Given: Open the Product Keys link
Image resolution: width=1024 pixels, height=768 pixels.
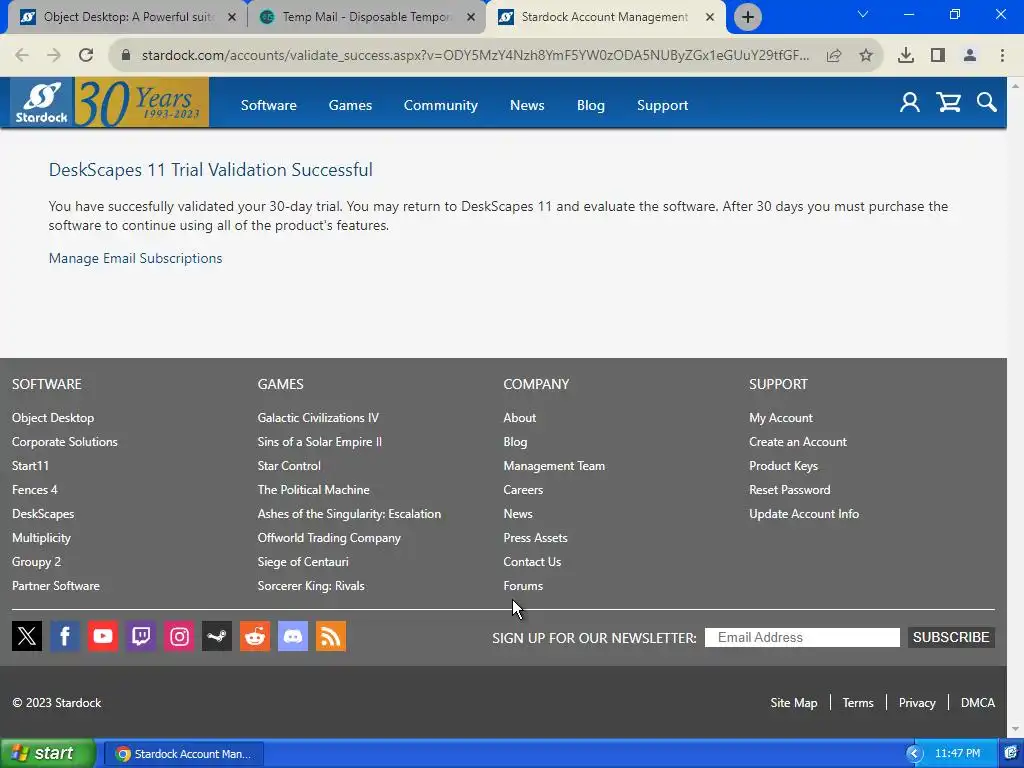Looking at the screenshot, I should (783, 466).
